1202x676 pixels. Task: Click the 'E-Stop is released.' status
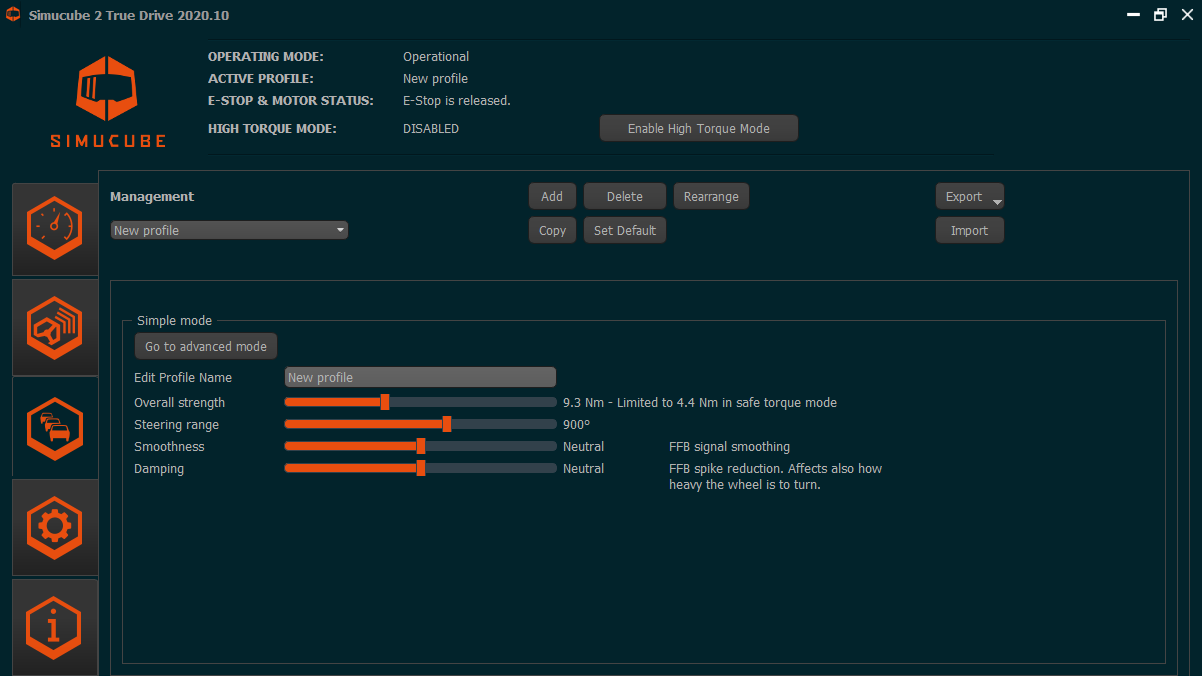click(x=457, y=101)
